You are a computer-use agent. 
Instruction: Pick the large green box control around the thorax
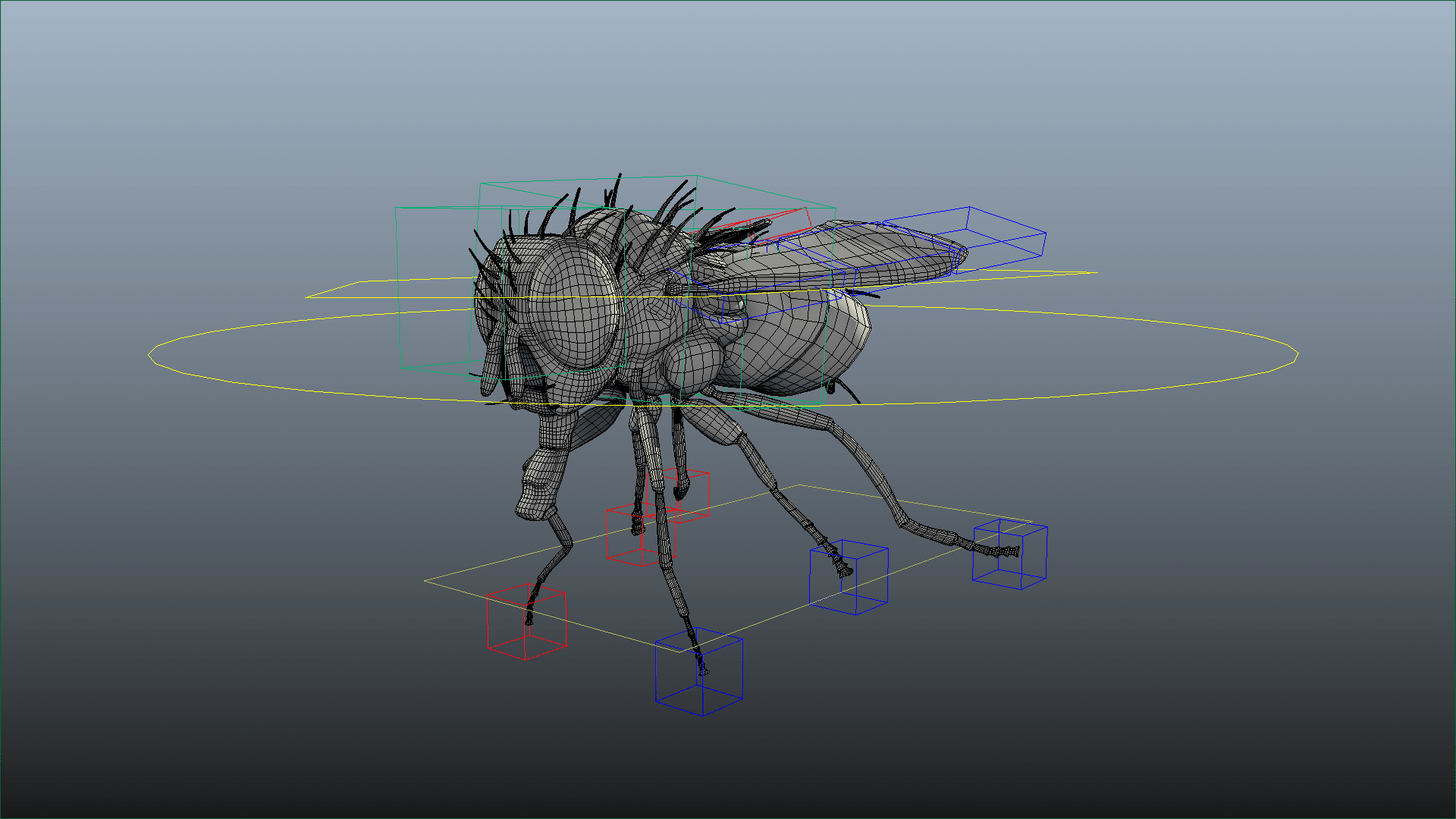click(766, 193)
